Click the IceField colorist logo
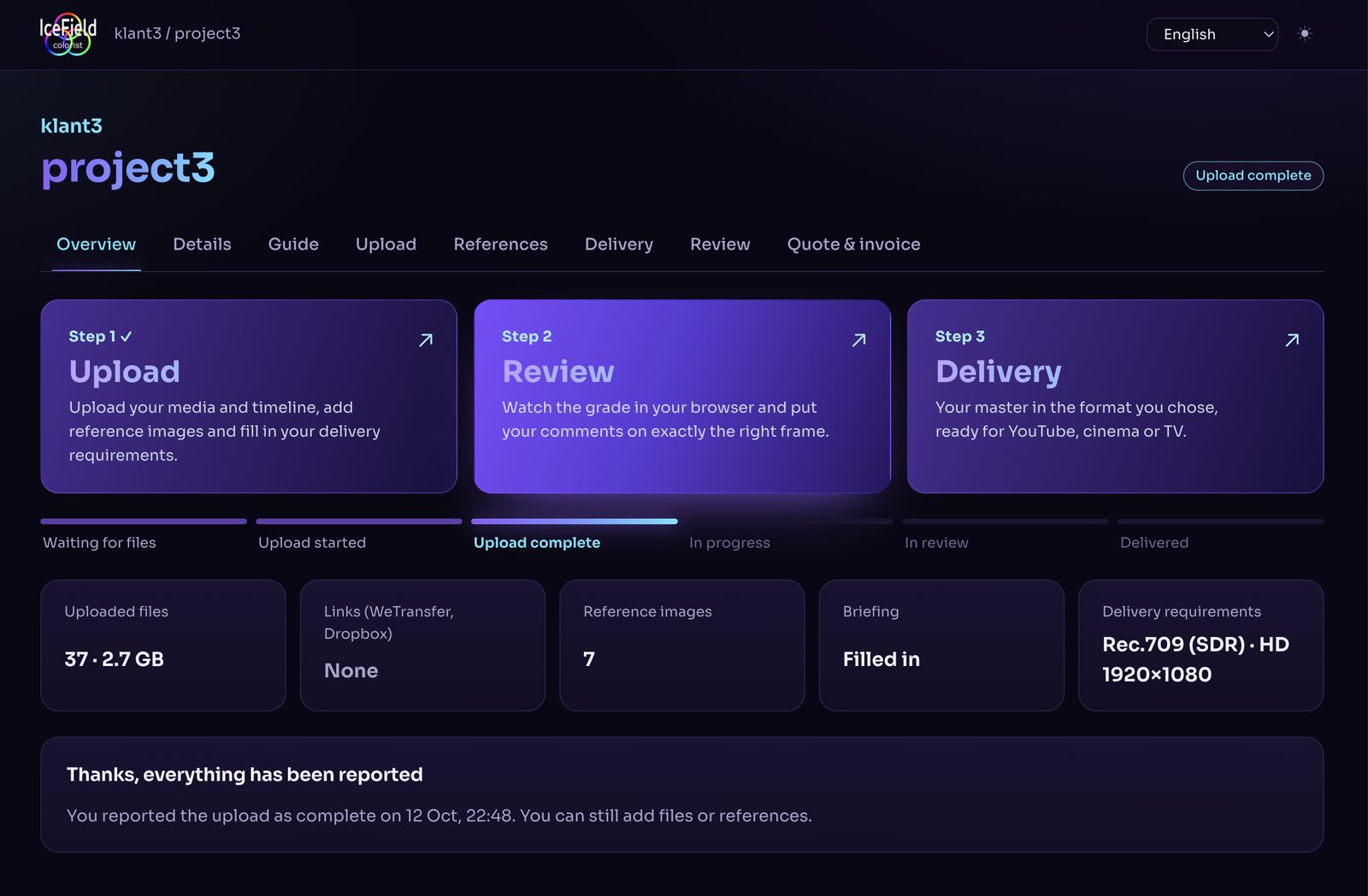Image resolution: width=1368 pixels, height=896 pixels. point(68,34)
